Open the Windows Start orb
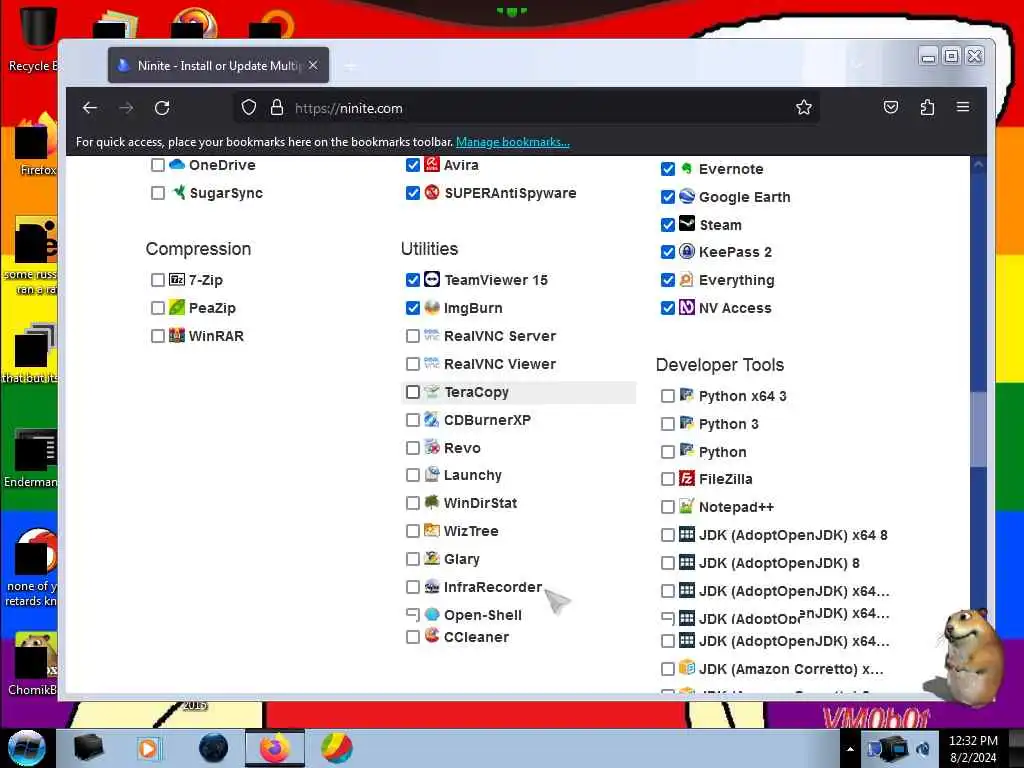Screen dimensions: 1024x768 [x=27, y=748]
